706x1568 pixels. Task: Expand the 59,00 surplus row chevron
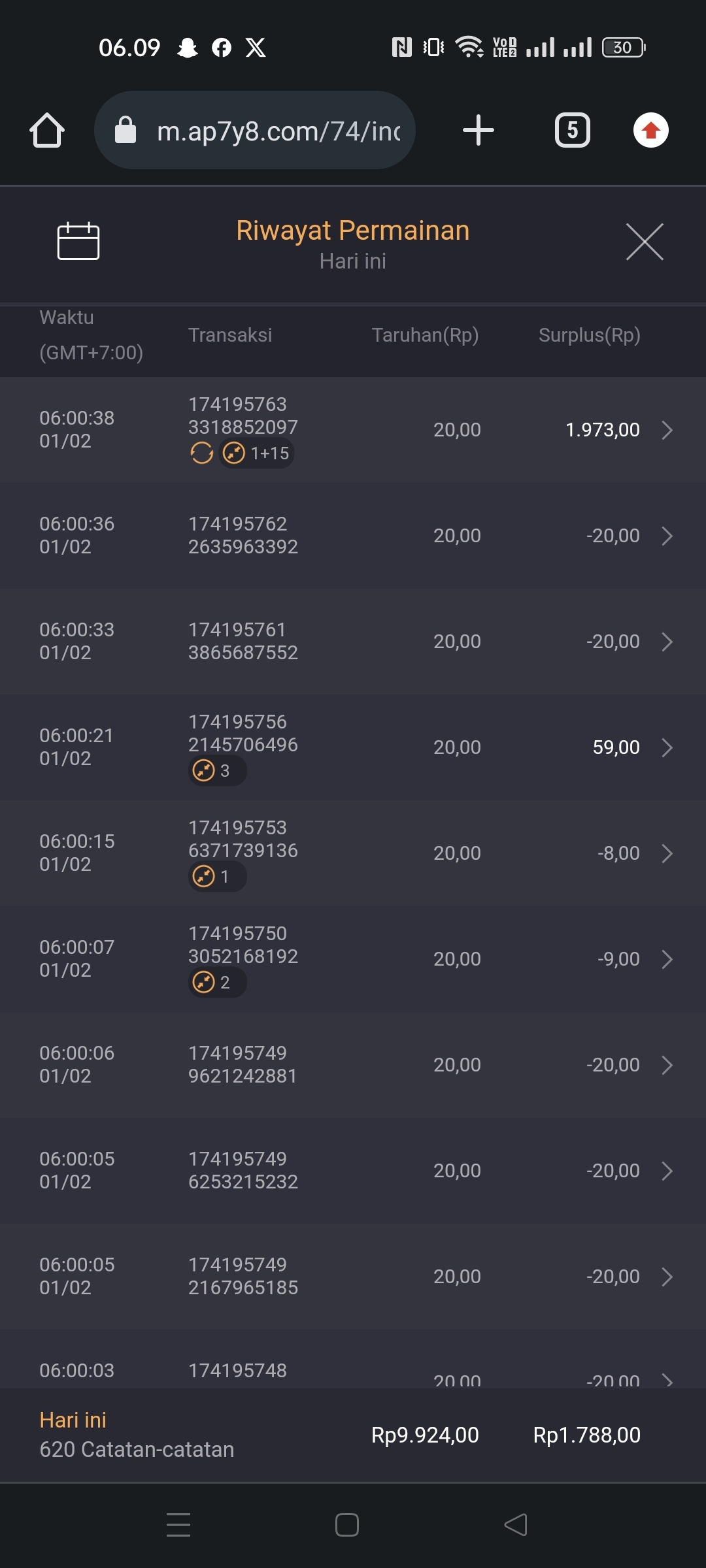pyautogui.click(x=667, y=747)
